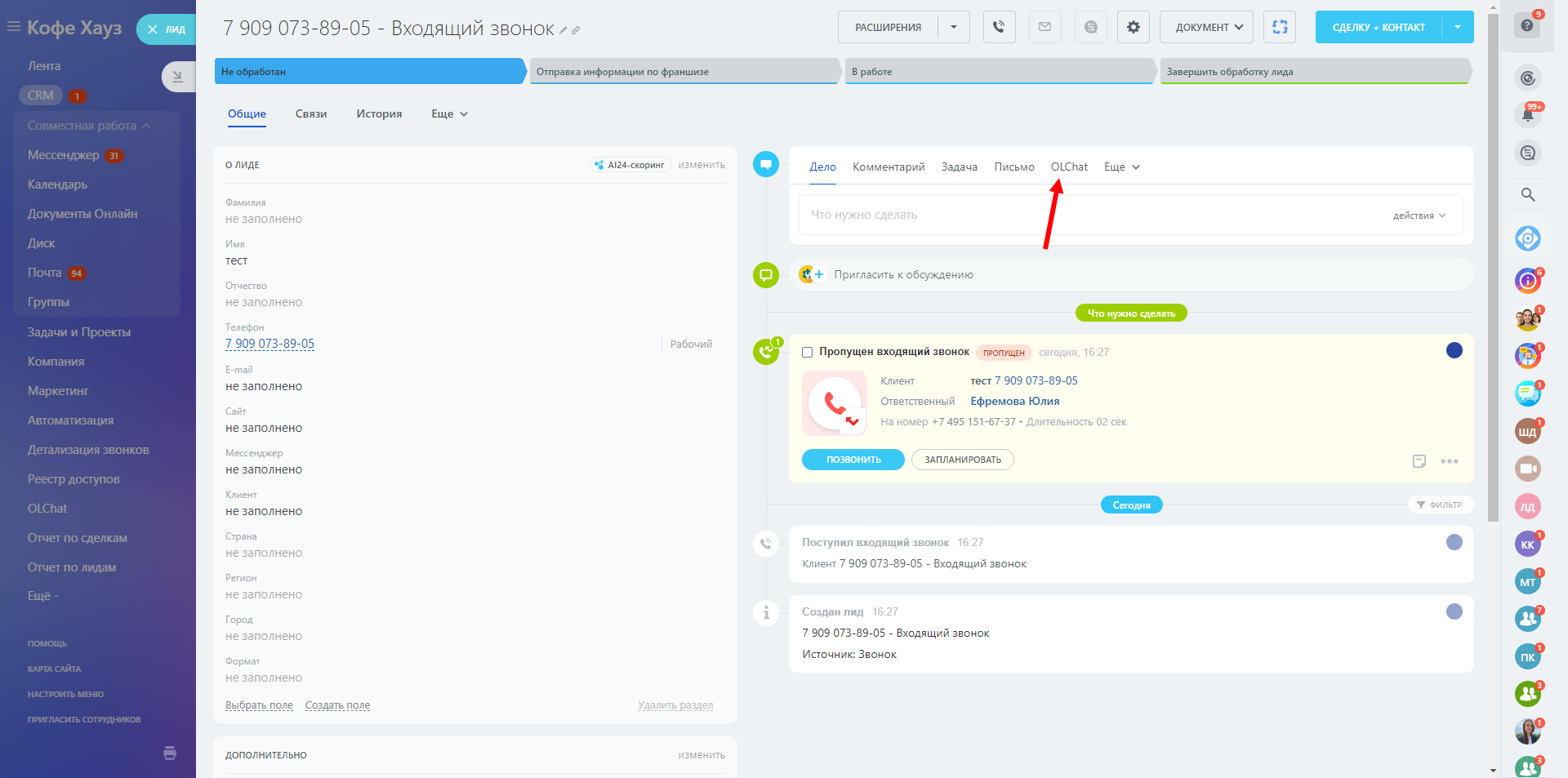Set stage to В работе
Viewport: 1568px width, 778px height.
pyautogui.click(x=1000, y=72)
